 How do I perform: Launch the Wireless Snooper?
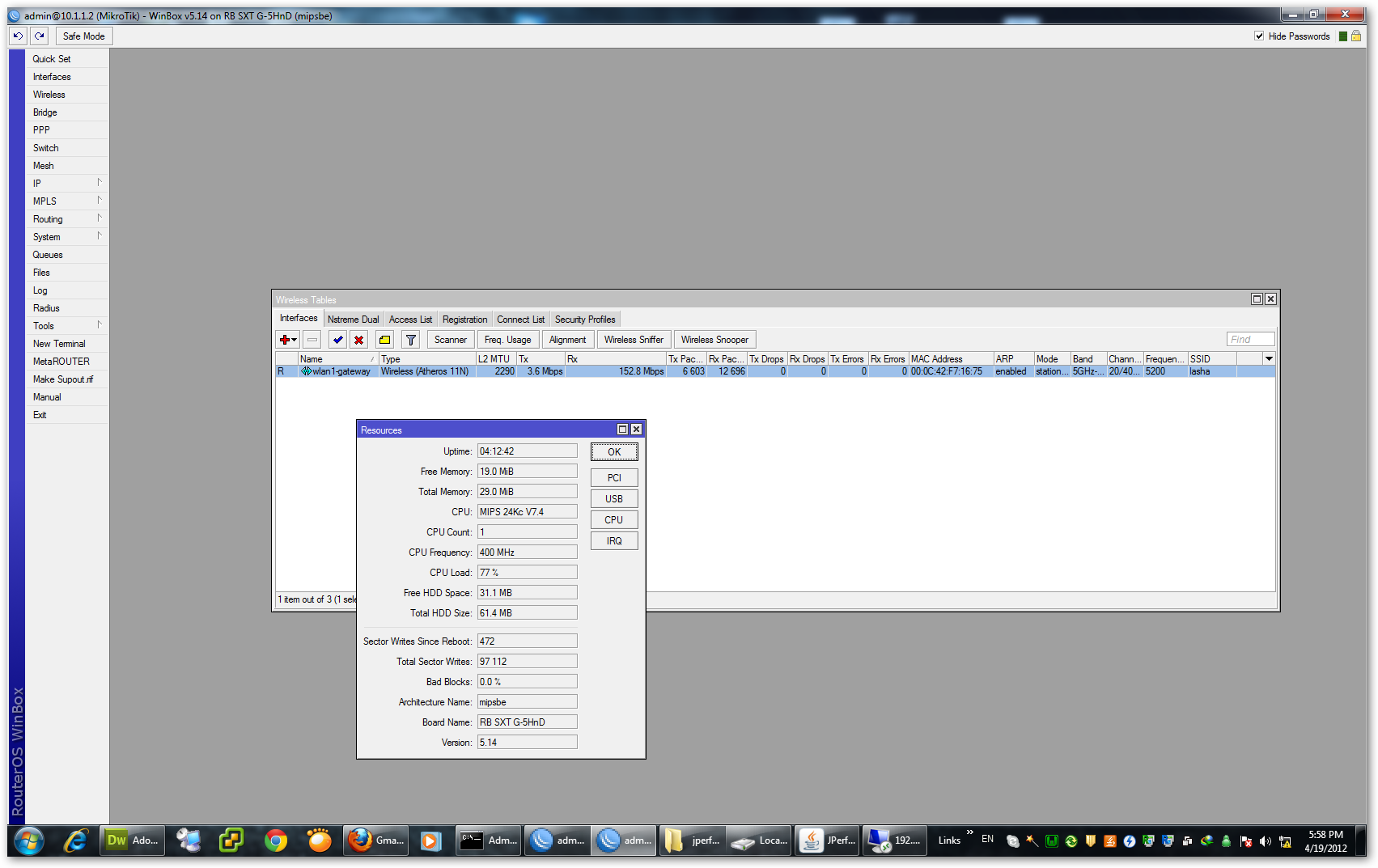pyautogui.click(x=714, y=340)
